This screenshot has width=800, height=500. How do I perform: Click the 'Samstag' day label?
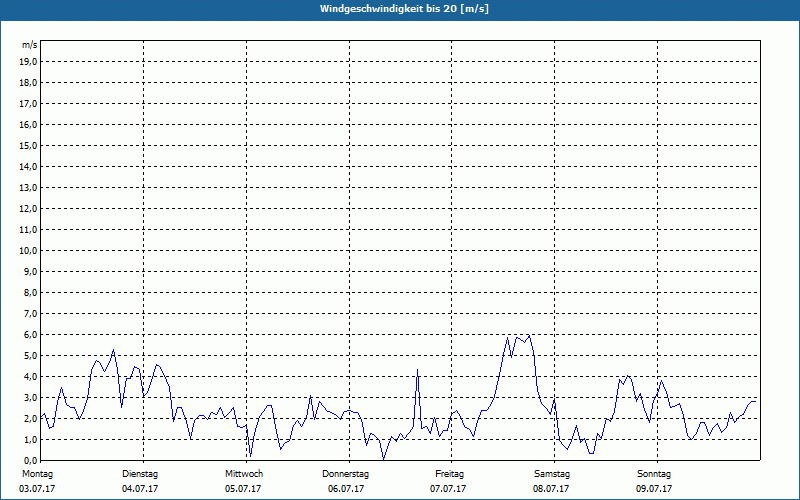(552, 474)
